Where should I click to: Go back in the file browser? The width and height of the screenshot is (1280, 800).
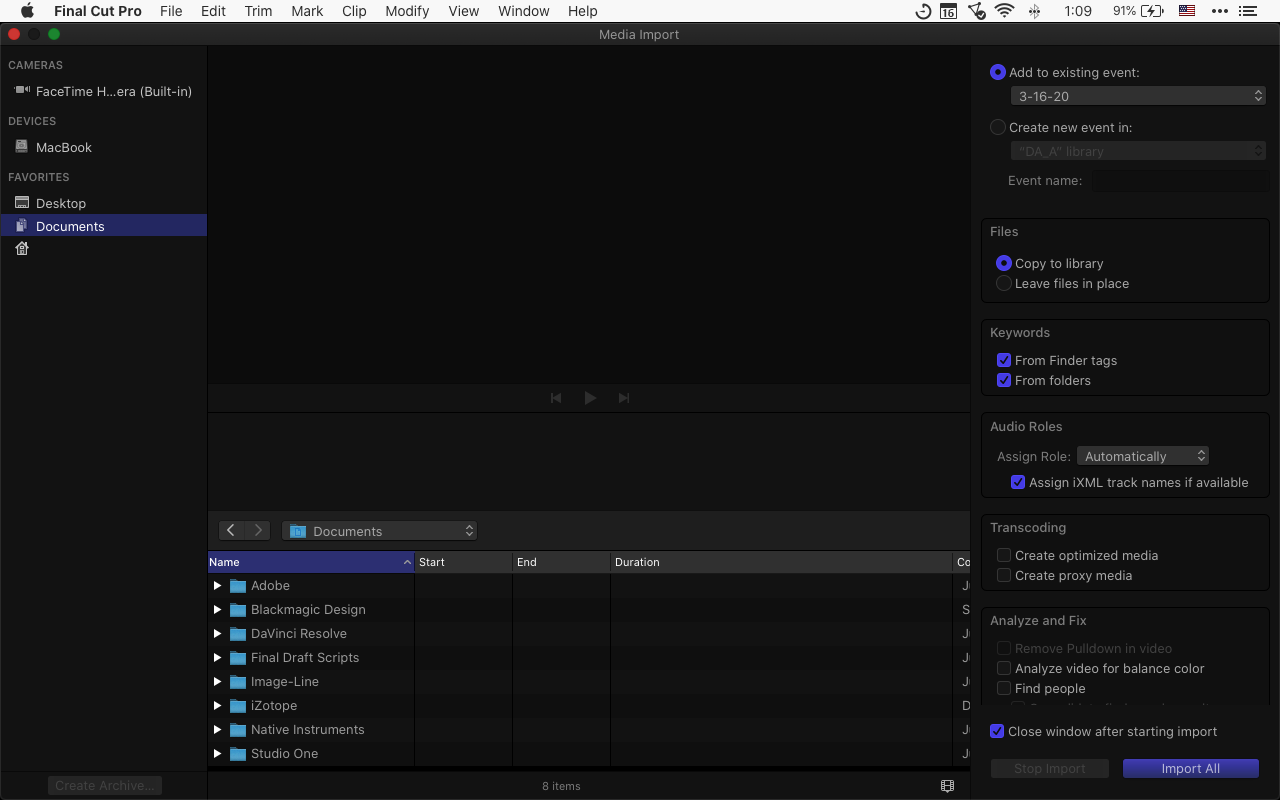231,531
